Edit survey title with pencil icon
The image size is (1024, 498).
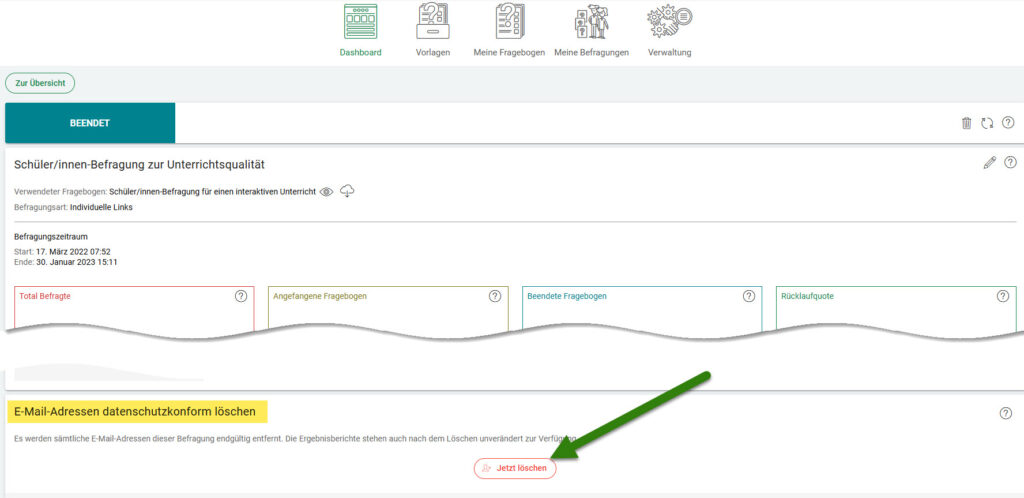990,163
